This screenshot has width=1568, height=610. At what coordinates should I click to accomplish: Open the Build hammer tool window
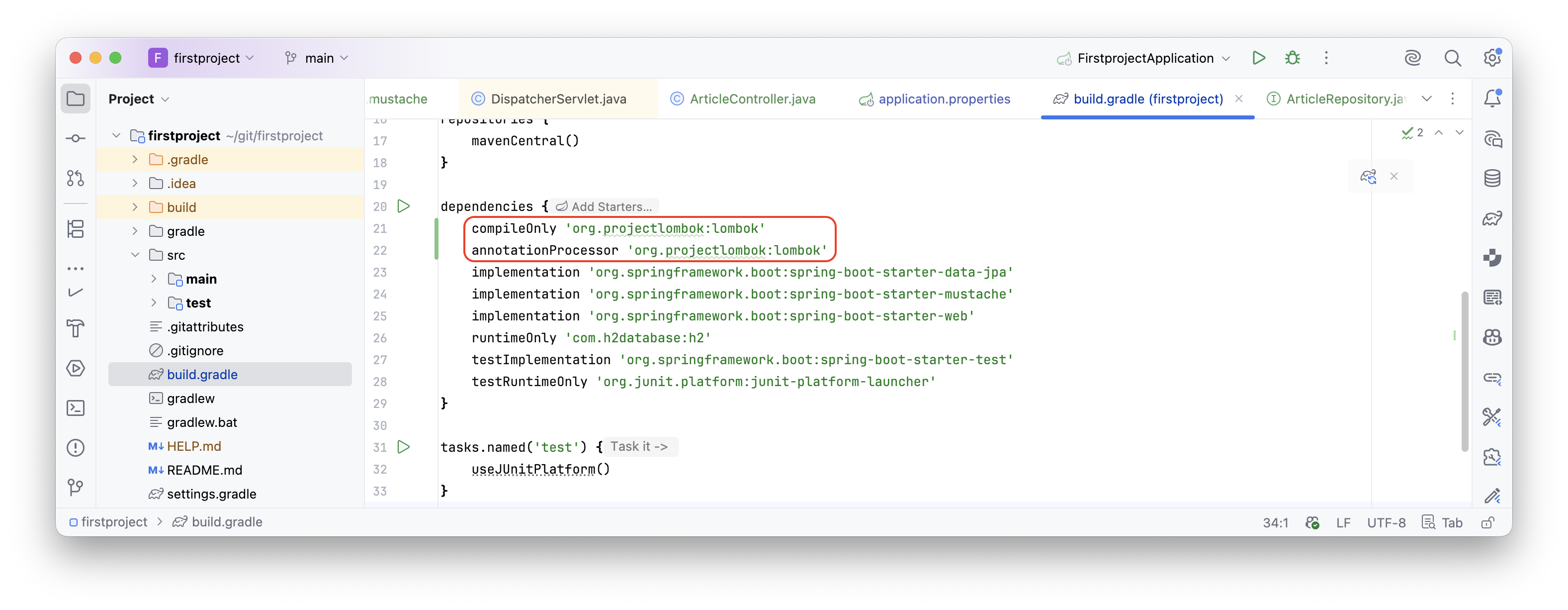tap(76, 328)
